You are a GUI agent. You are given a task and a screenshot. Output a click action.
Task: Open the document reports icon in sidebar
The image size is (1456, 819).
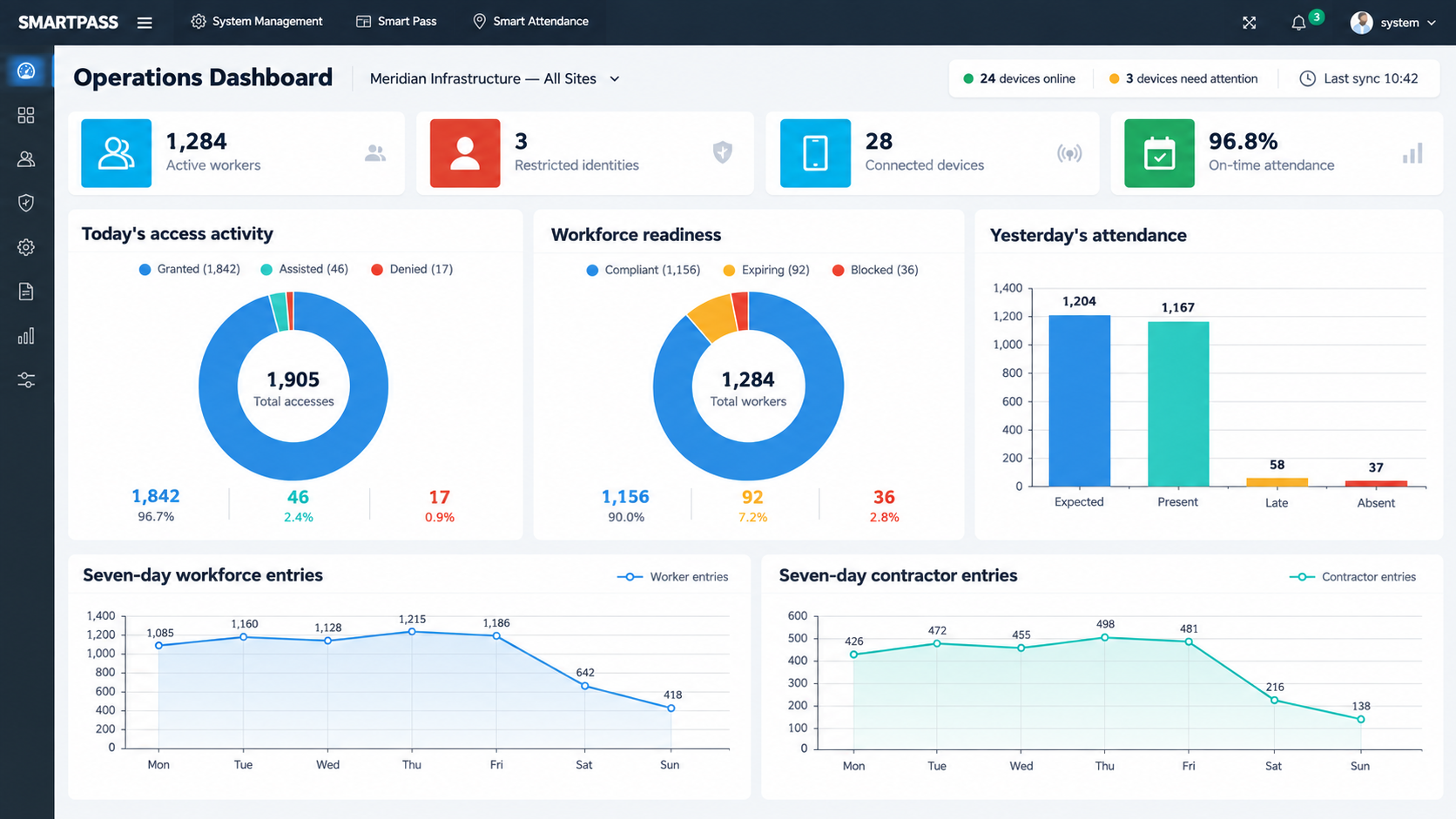pyautogui.click(x=26, y=292)
